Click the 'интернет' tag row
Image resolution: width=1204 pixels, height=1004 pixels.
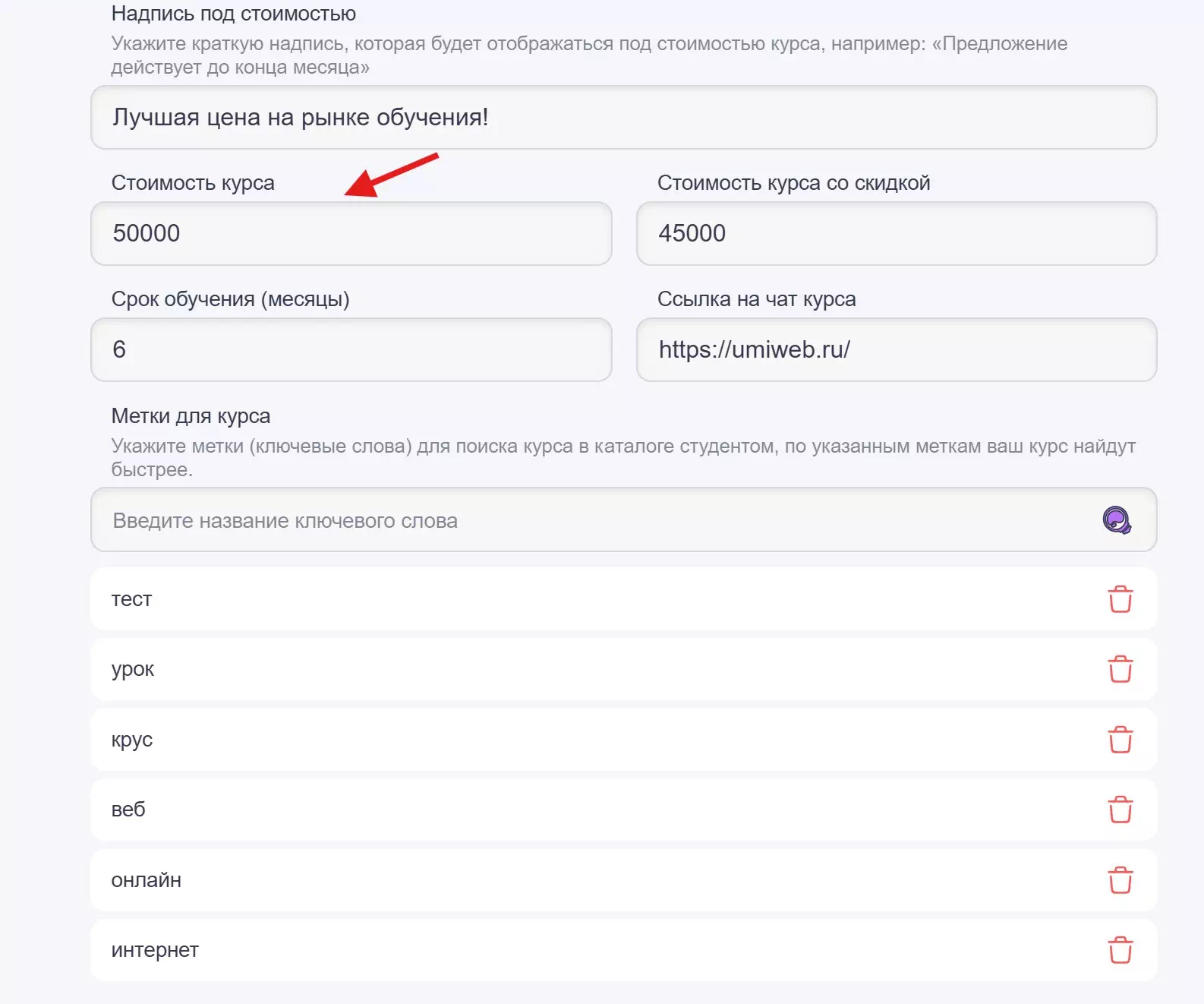[x=592, y=950]
